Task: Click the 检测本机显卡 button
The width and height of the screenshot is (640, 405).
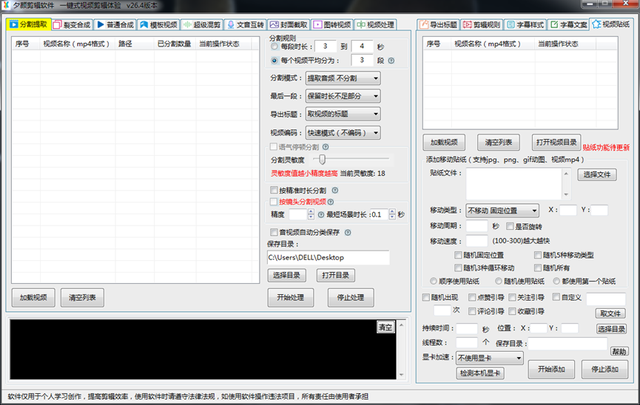Action: [x=480, y=373]
